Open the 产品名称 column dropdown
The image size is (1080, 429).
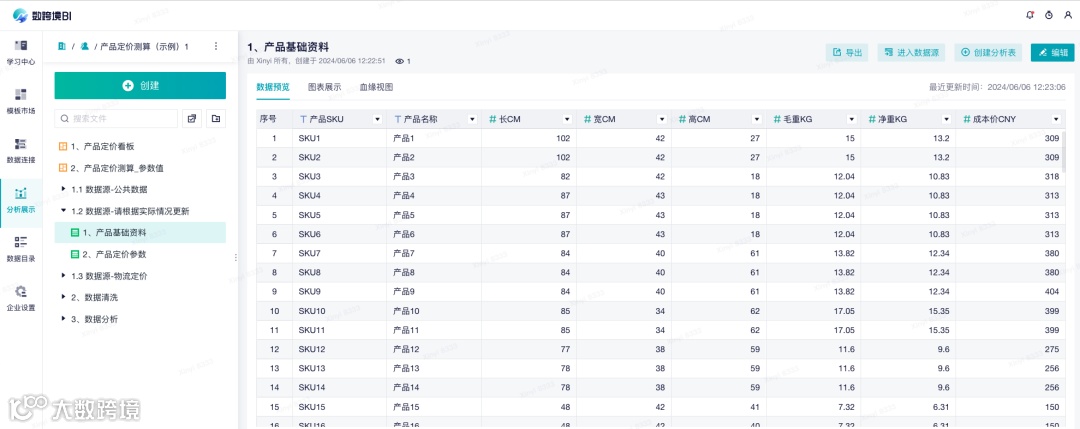[x=472, y=119]
